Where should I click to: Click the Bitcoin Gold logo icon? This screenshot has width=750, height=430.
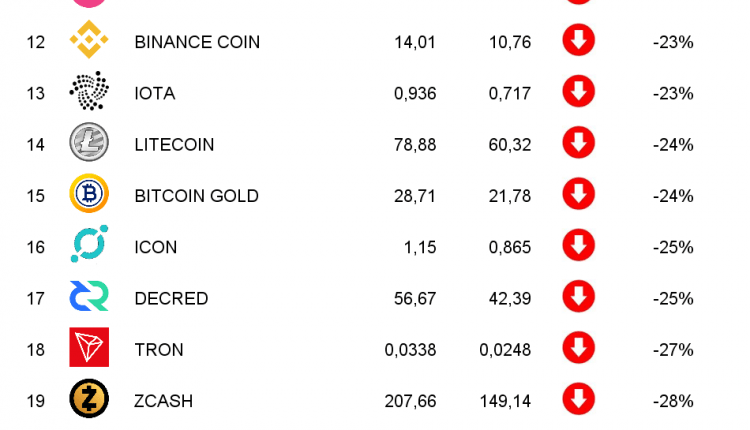coord(89,195)
